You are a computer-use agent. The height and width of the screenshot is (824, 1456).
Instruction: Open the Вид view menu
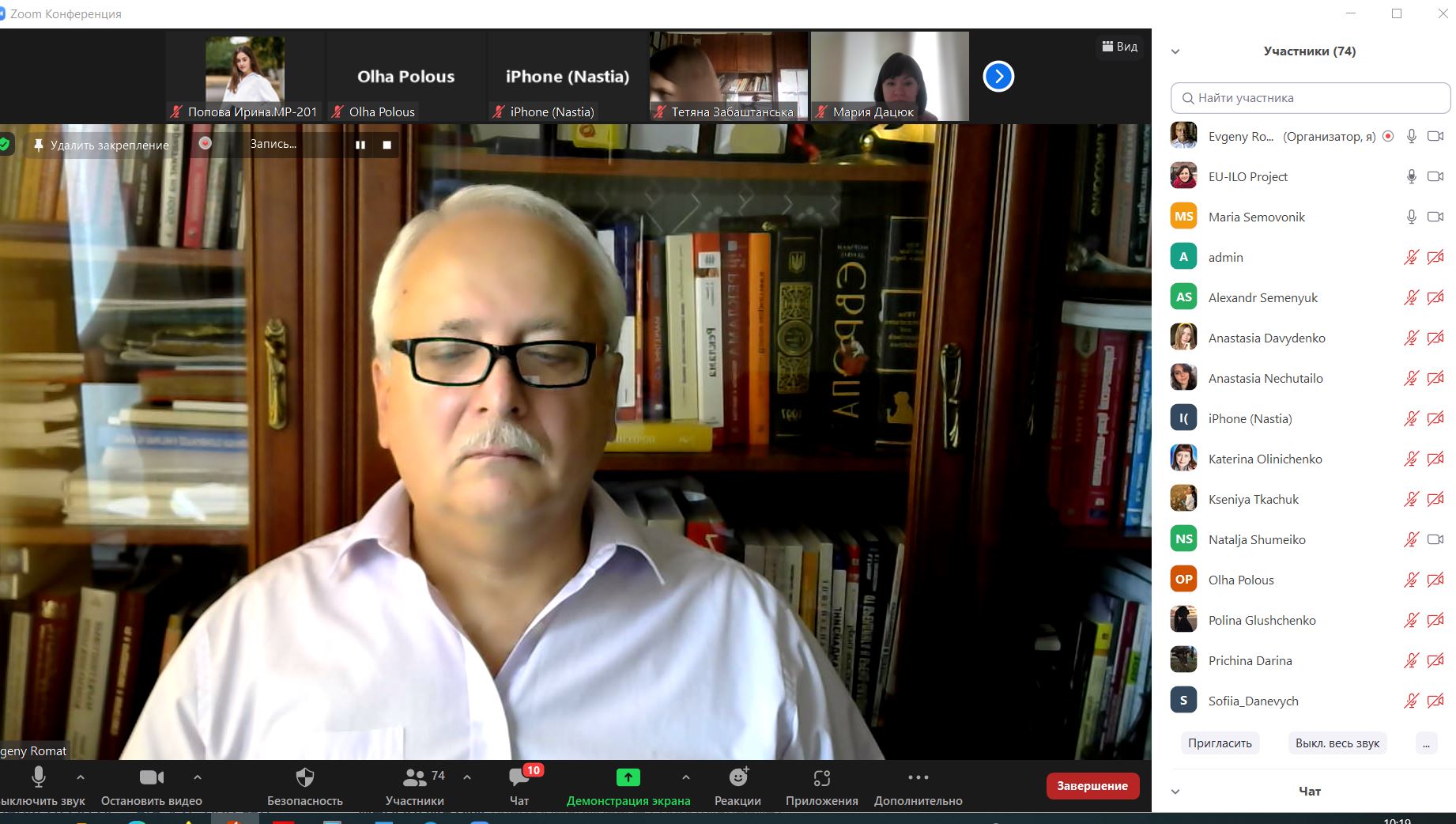1120,47
